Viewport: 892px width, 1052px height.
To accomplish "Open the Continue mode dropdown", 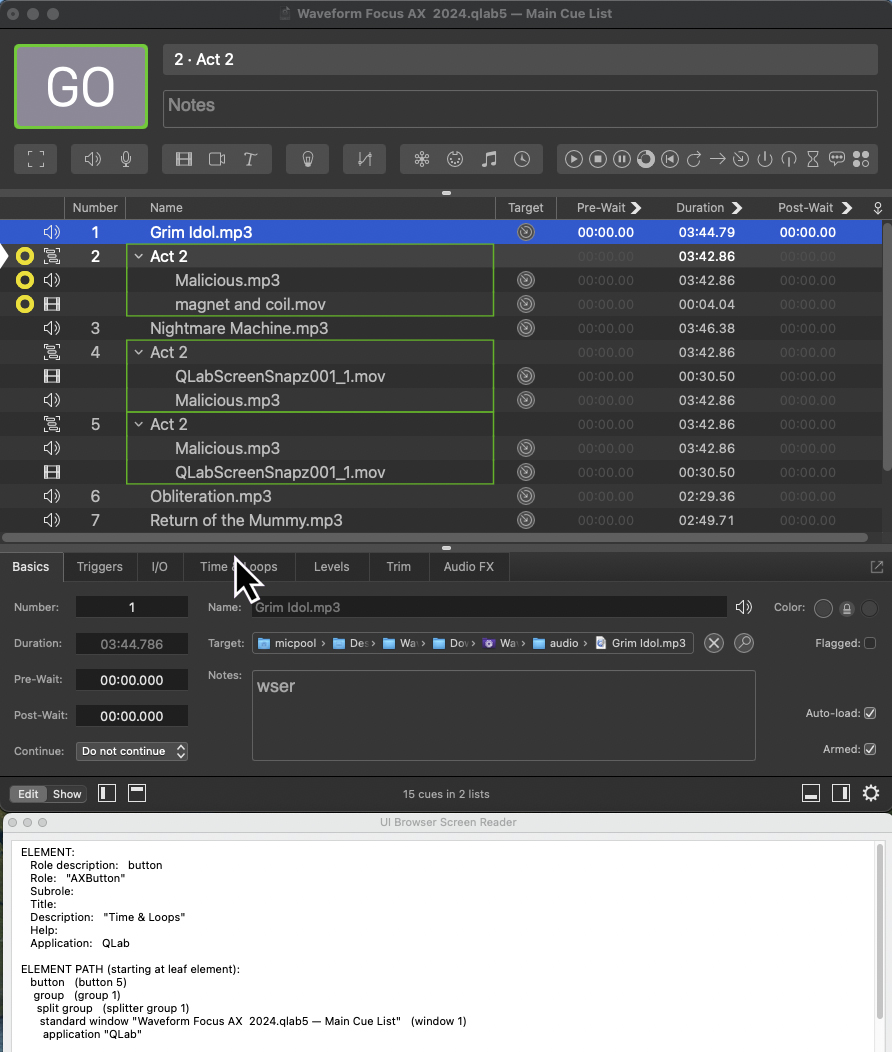I will pos(132,751).
